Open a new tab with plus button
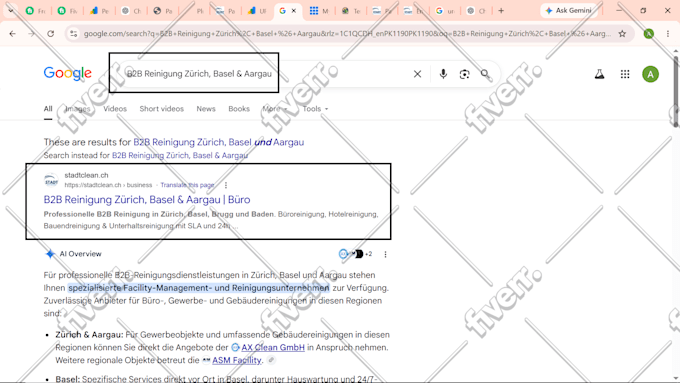680x383 pixels. [x=501, y=11]
